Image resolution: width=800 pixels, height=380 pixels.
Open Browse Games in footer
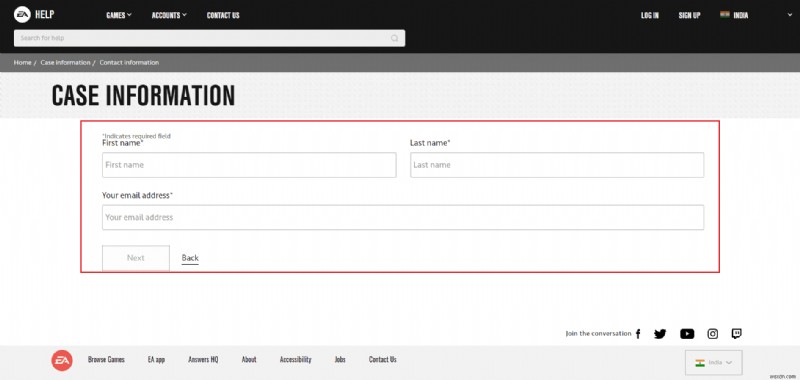[106, 360]
